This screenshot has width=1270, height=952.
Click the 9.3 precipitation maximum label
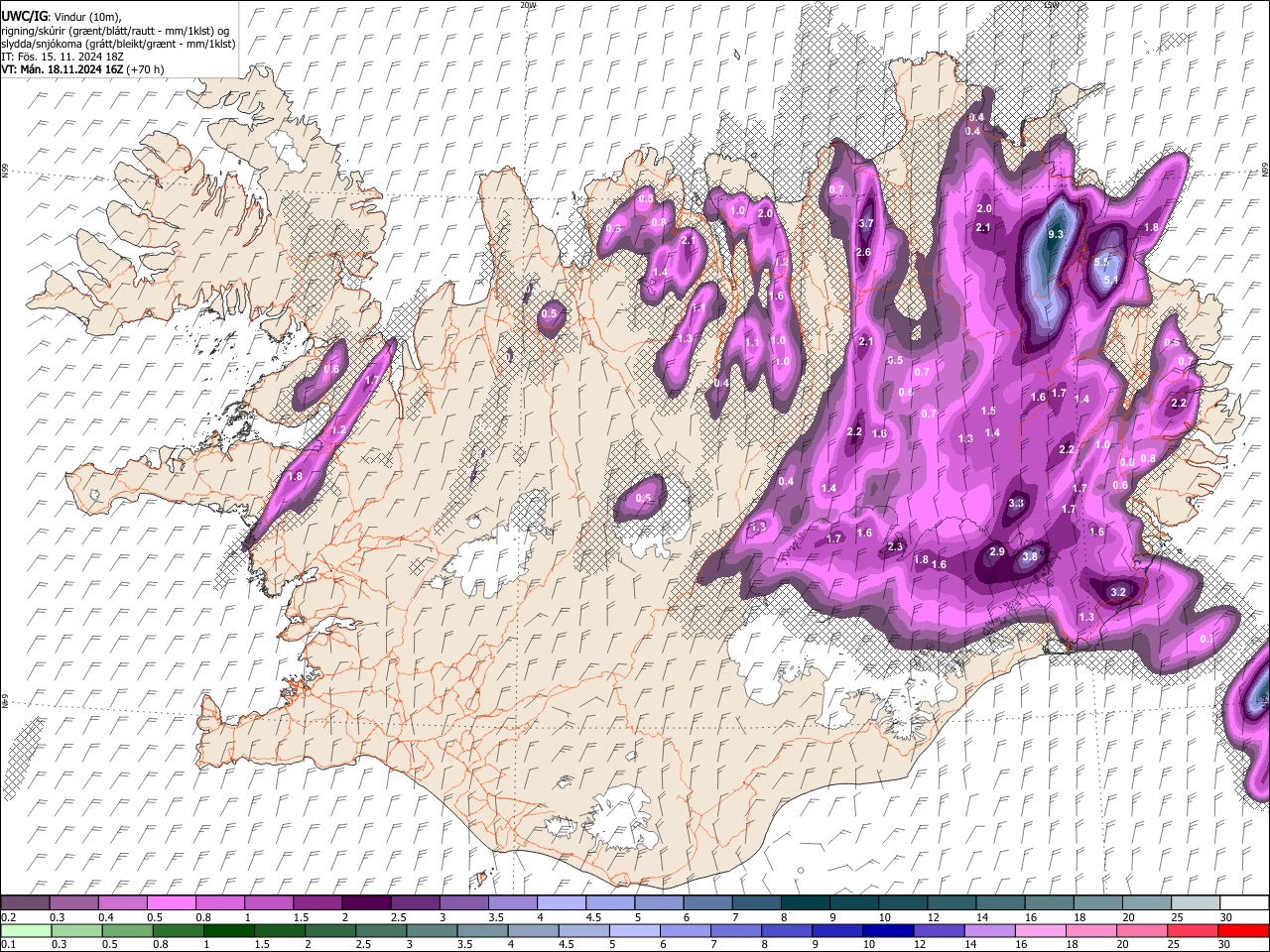tap(1056, 234)
